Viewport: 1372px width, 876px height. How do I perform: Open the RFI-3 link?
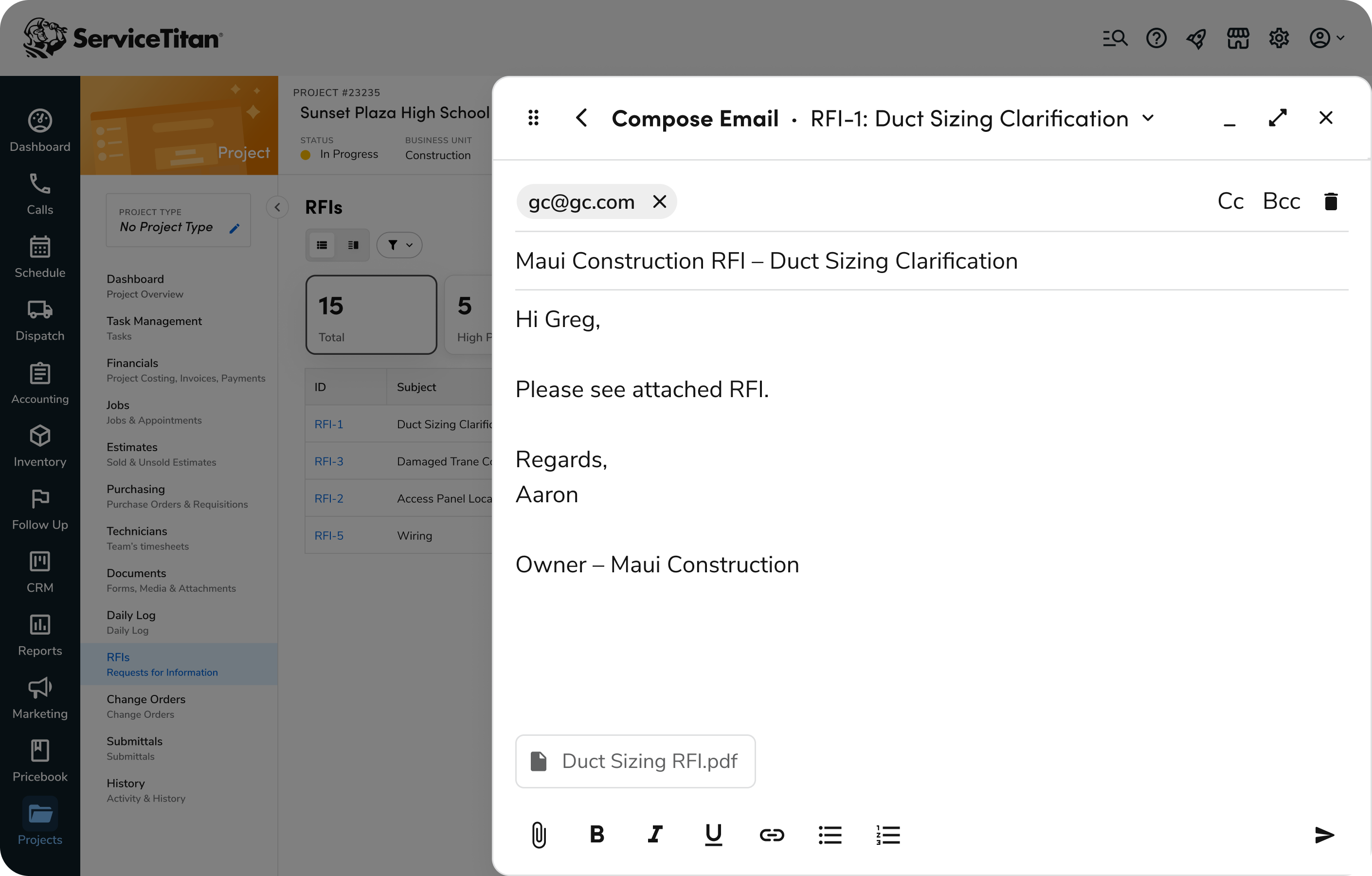329,461
